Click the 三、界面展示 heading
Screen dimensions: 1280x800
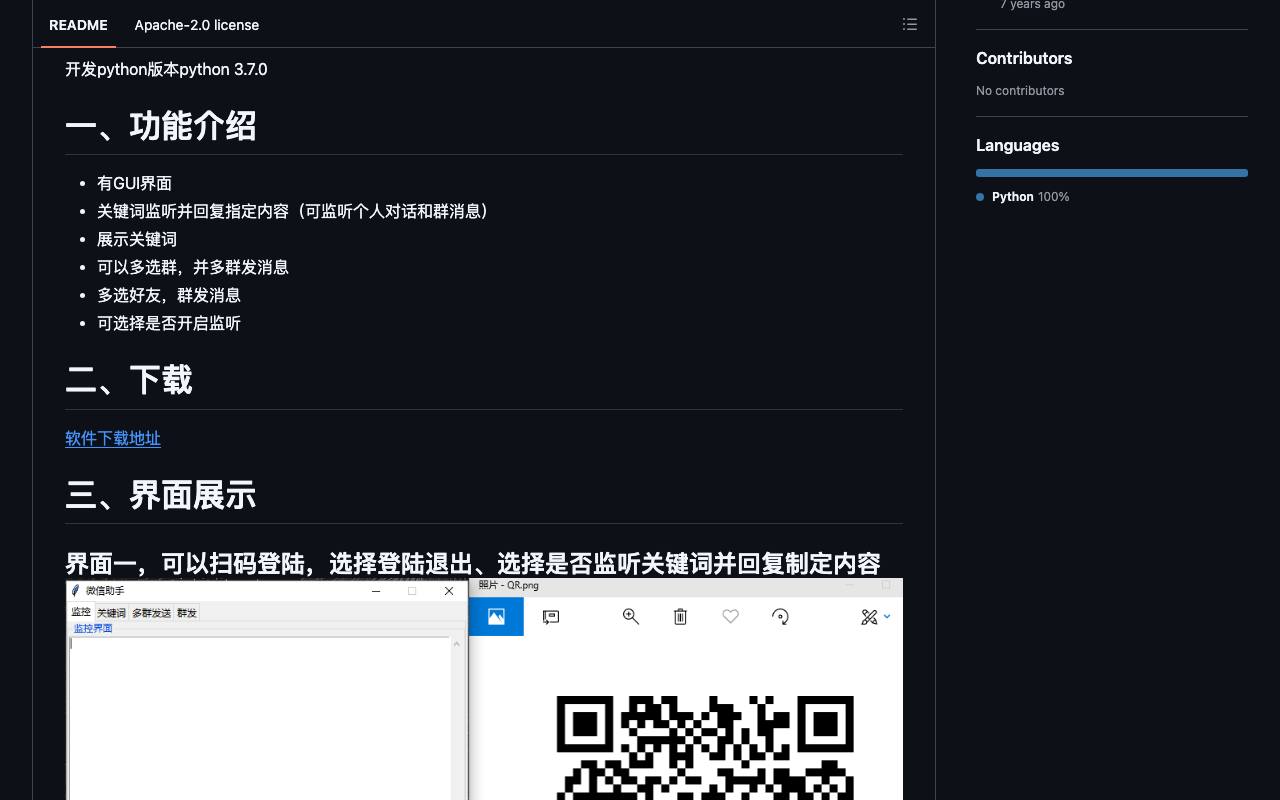(161, 495)
